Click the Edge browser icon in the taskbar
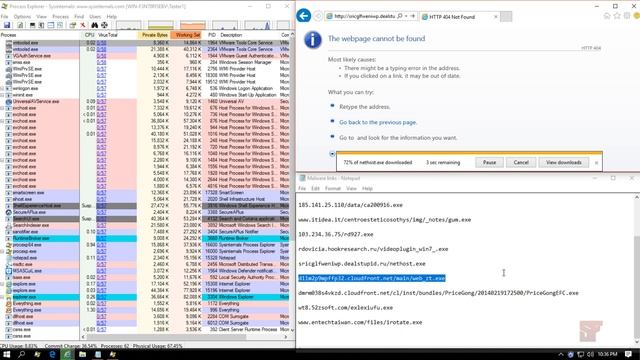This screenshot has width=640, height=360. pyautogui.click(x=52, y=354)
